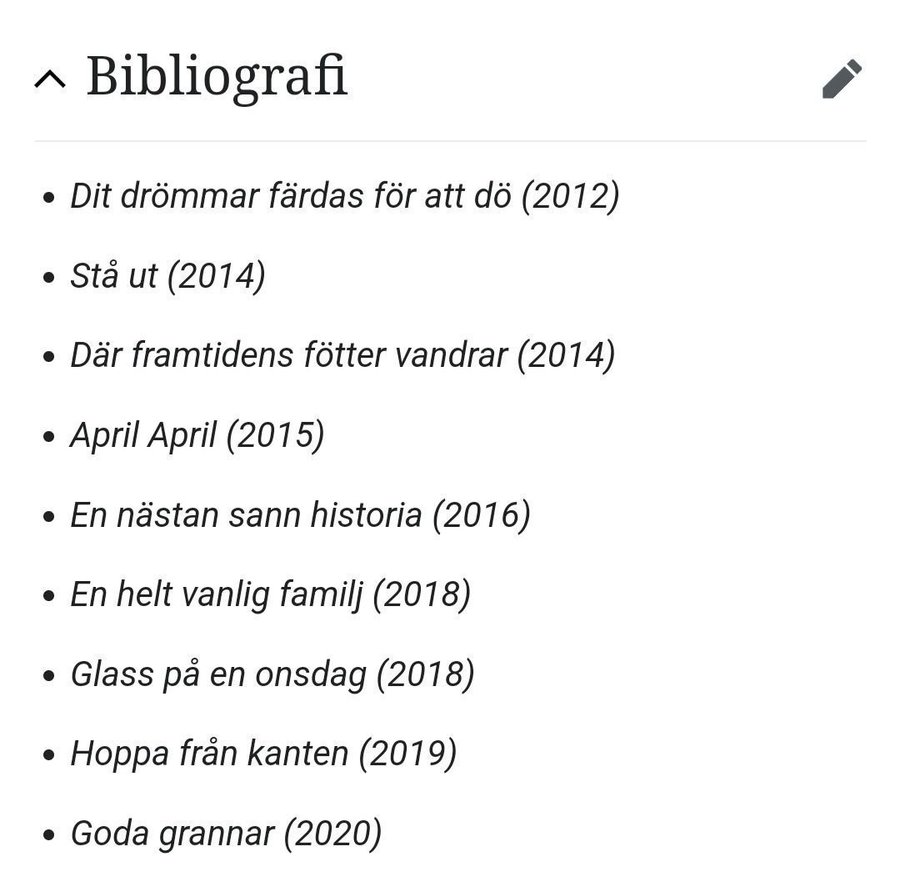Click the title En nästan sann historia
Viewport: 900px width, 888px height.
(246, 516)
